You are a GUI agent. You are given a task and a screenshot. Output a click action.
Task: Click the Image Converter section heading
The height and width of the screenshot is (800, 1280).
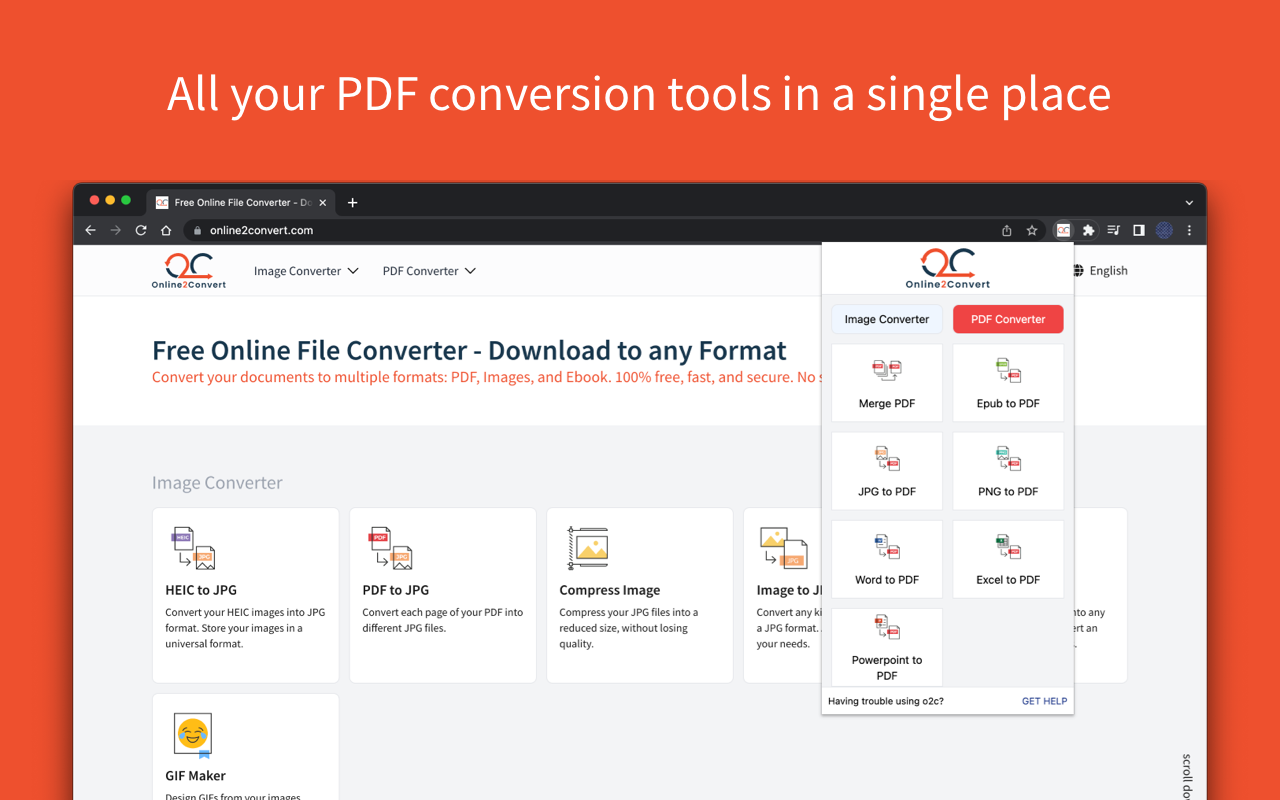tap(217, 483)
